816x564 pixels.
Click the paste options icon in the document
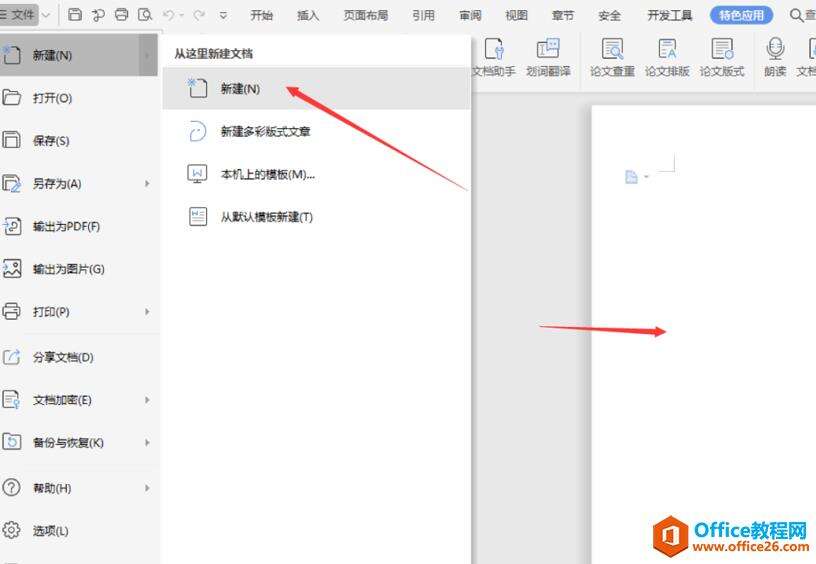631,177
